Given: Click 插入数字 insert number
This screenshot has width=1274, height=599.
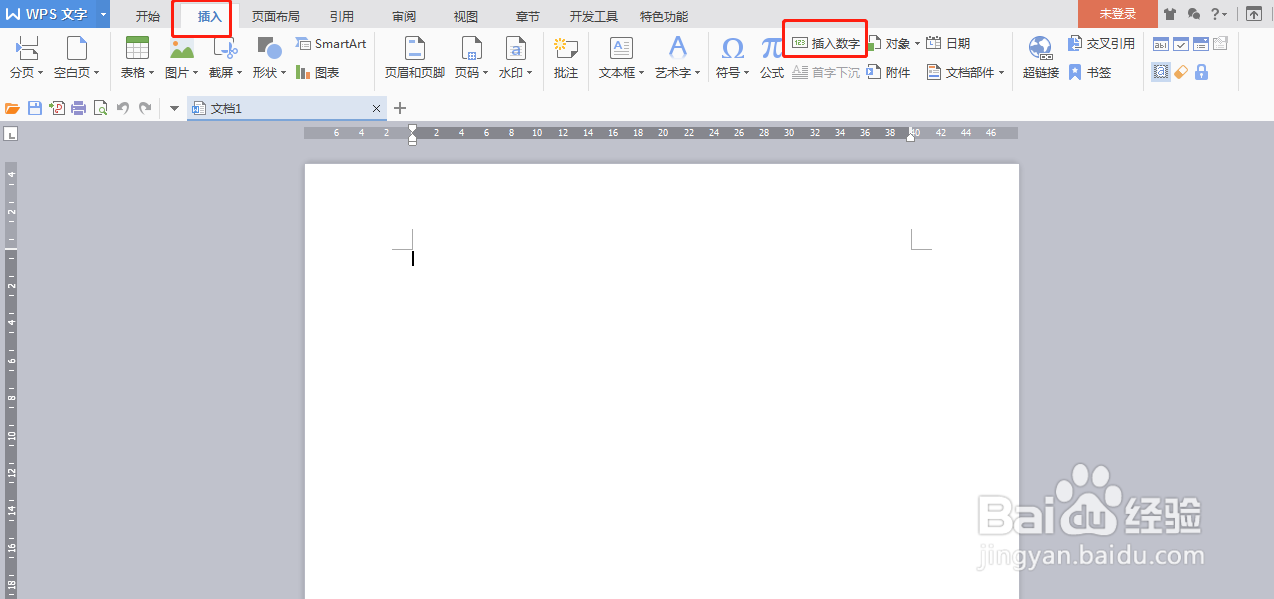Looking at the screenshot, I should pyautogui.click(x=826, y=44).
